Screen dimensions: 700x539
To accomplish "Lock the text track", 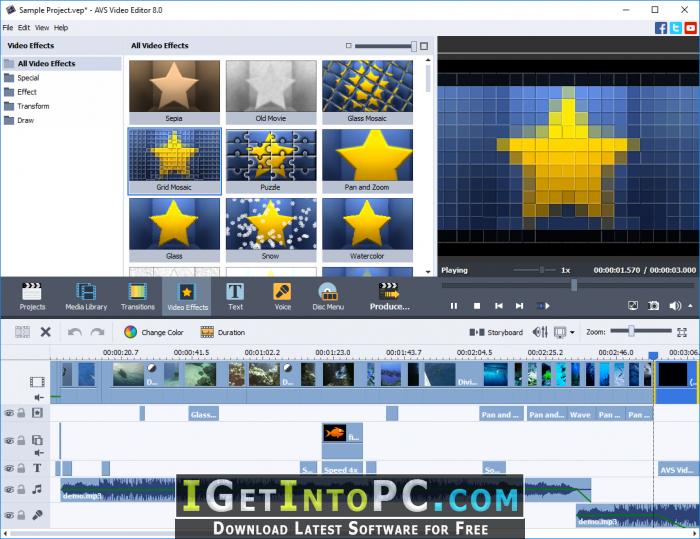I will tap(21, 468).
